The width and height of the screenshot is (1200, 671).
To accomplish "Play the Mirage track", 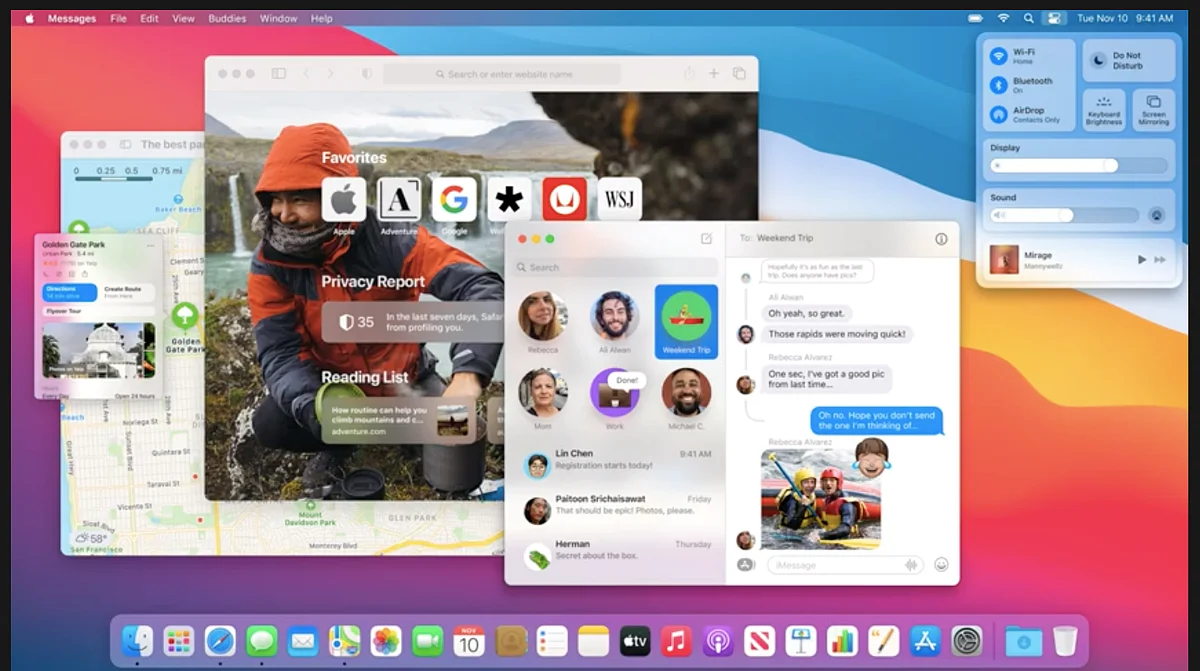I will (x=1142, y=260).
